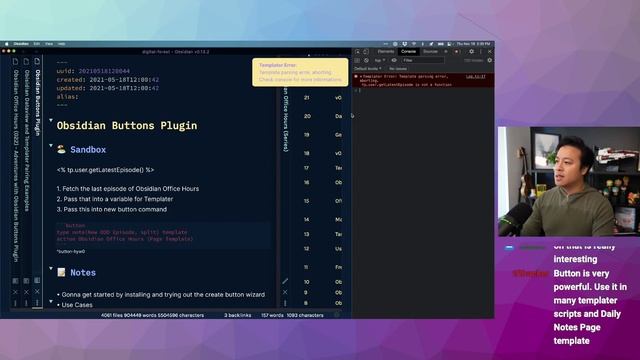The image size is (640, 360).
Task: Switch to the DevTools Console tab
Action: [x=408, y=51]
